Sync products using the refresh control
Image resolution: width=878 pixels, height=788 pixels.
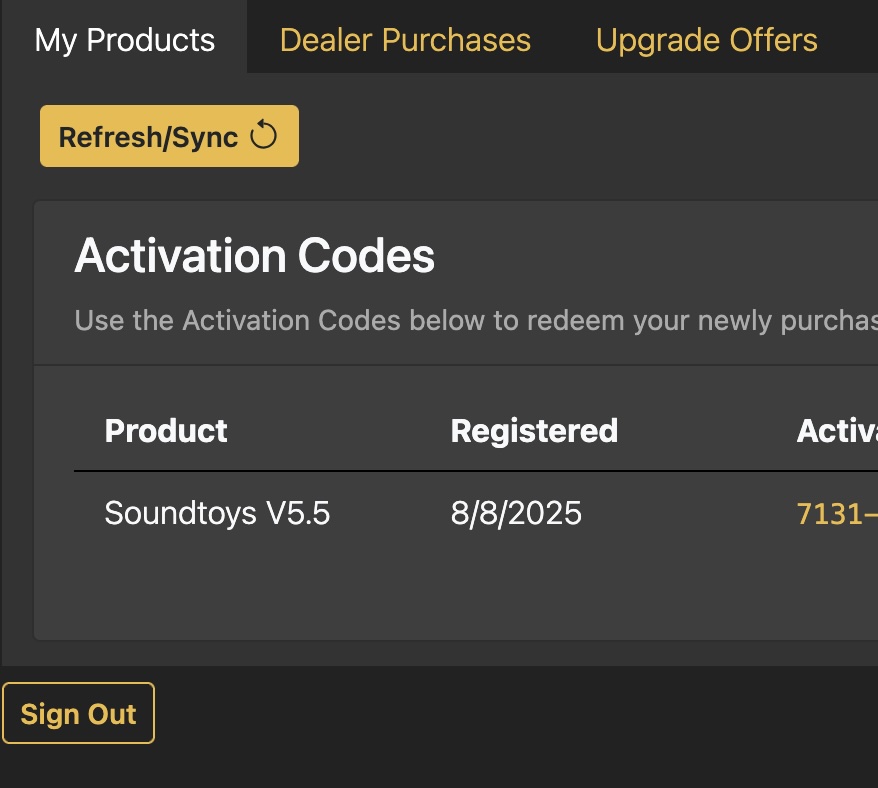(169, 135)
